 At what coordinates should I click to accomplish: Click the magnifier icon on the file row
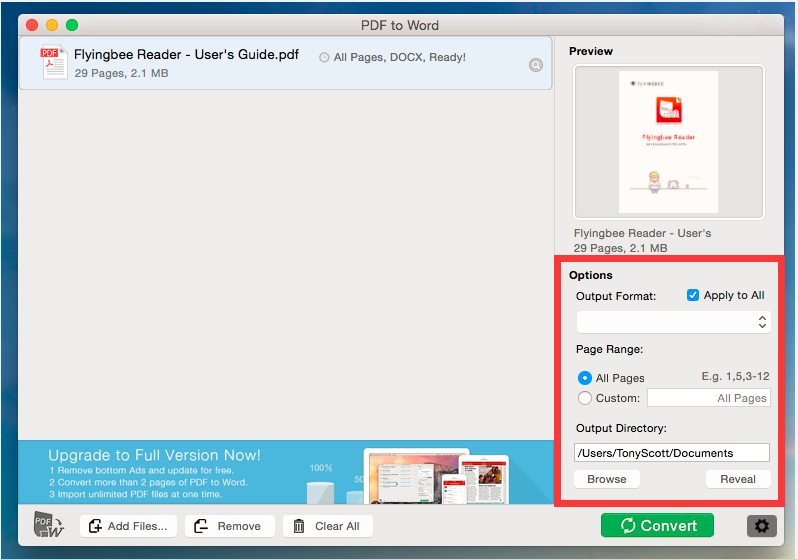pyautogui.click(x=535, y=65)
